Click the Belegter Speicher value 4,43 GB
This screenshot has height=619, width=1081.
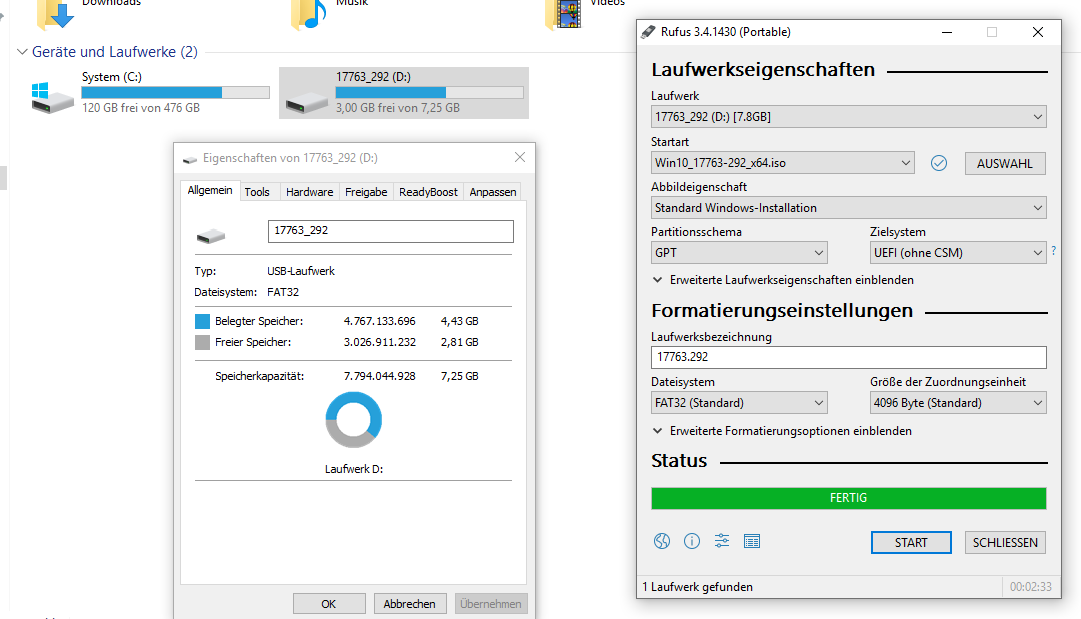(459, 321)
